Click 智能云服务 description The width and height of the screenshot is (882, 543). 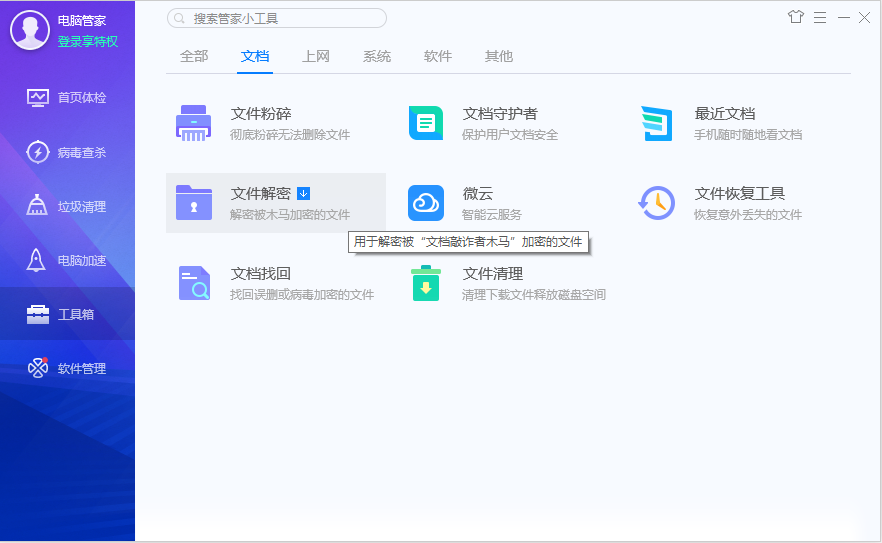pyautogui.click(x=492, y=215)
